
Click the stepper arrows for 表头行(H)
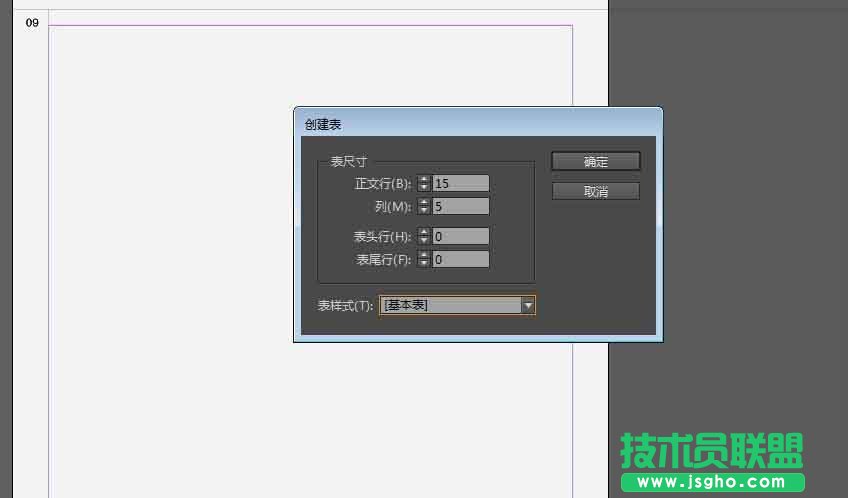424,236
